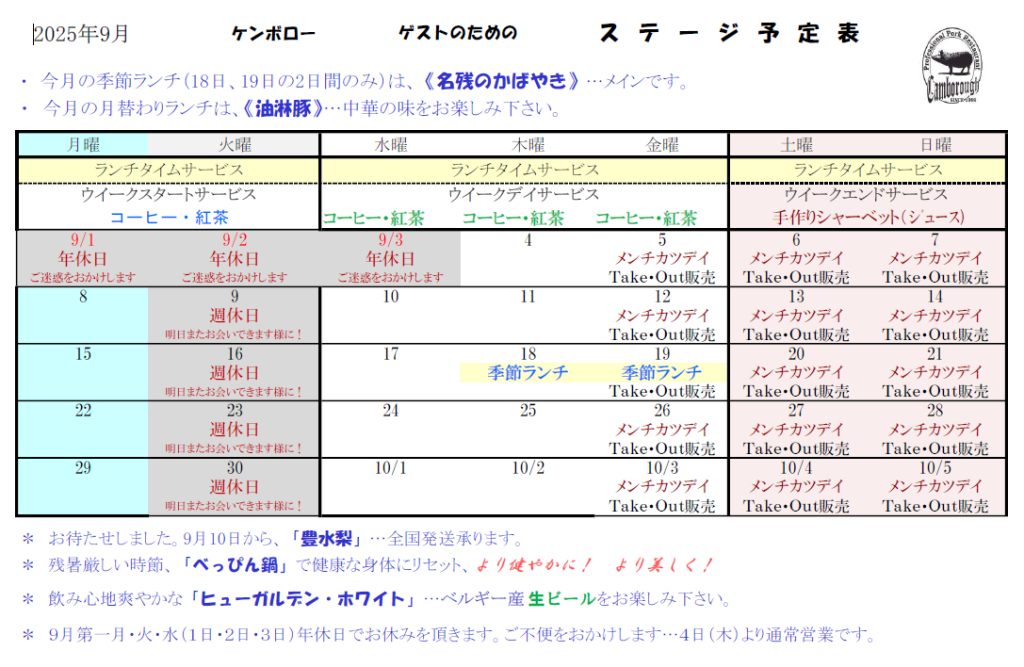Click the '火曜' column header

click(x=234, y=144)
